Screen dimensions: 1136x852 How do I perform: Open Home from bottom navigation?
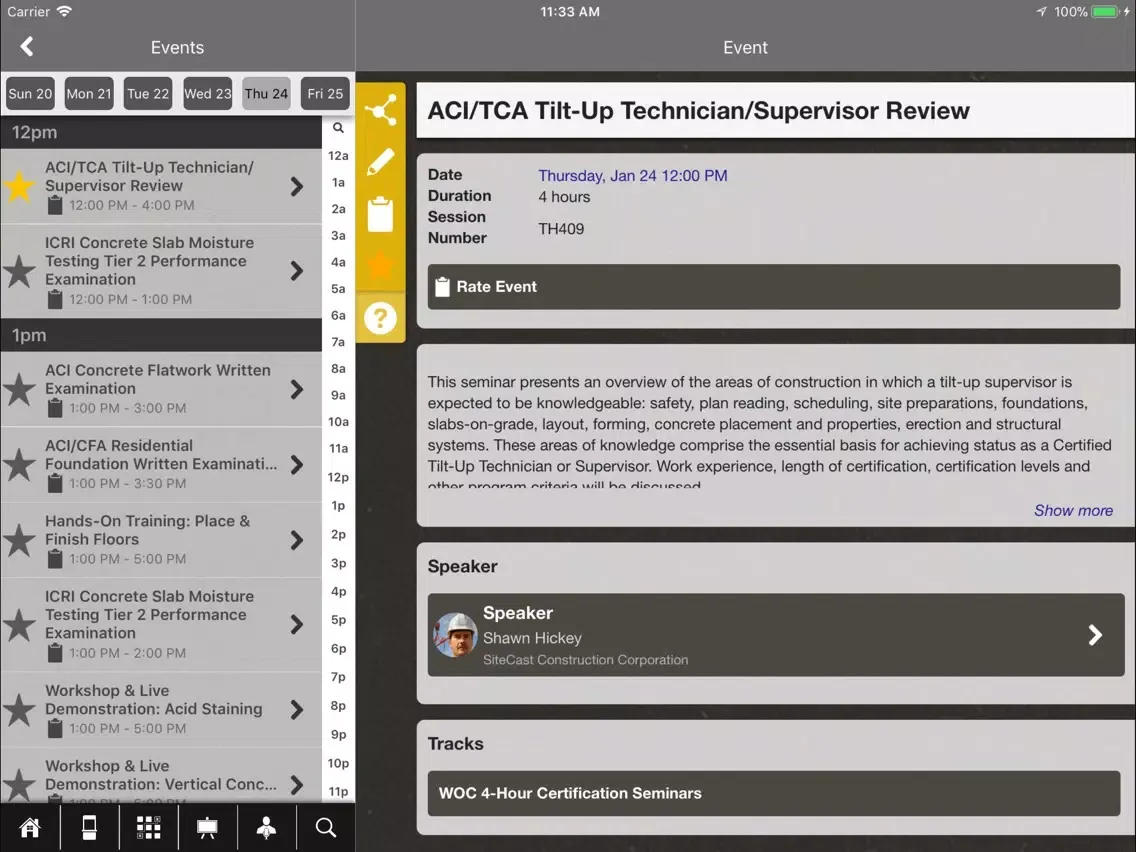30,827
